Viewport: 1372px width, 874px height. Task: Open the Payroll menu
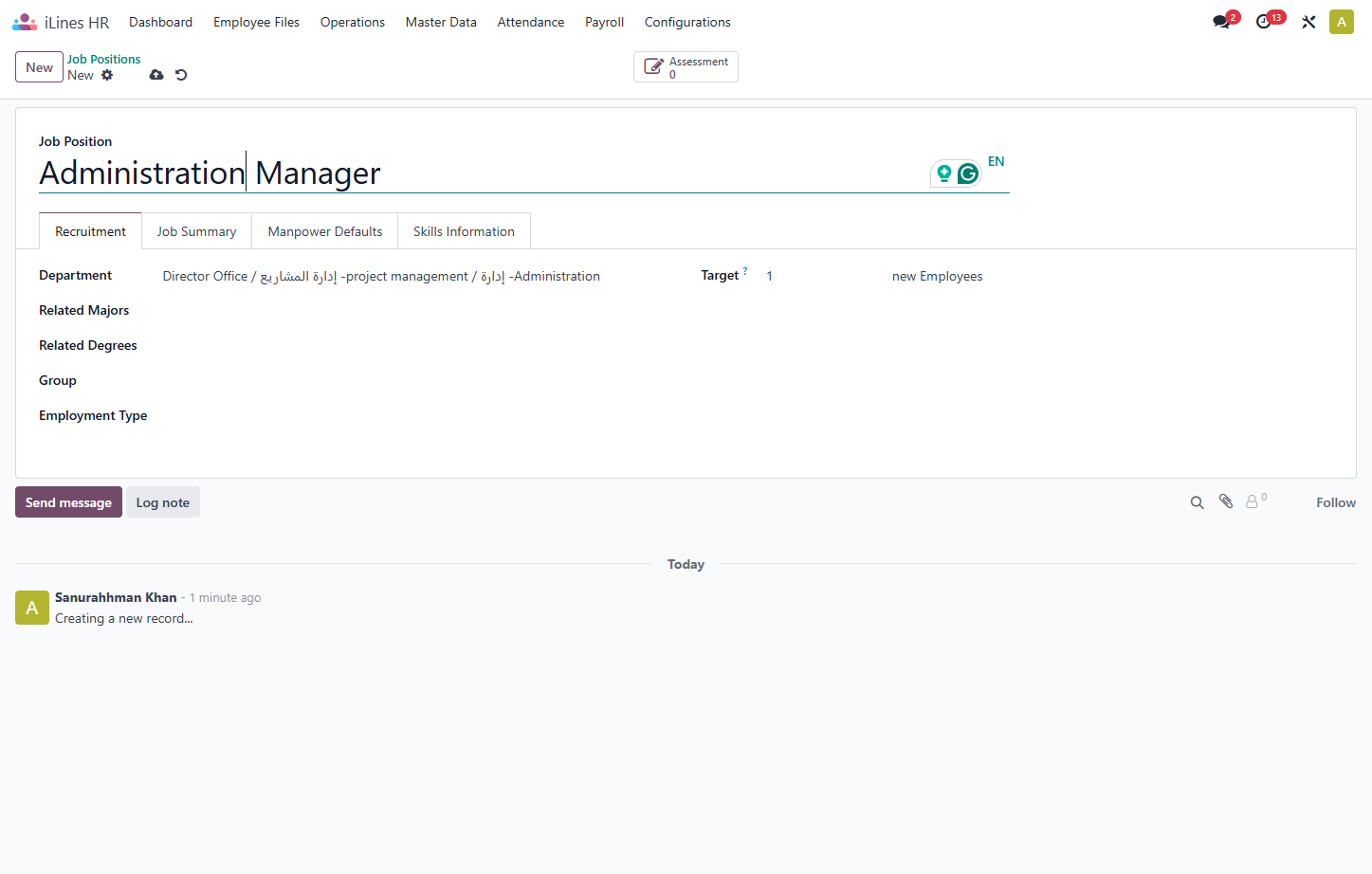[x=604, y=22]
